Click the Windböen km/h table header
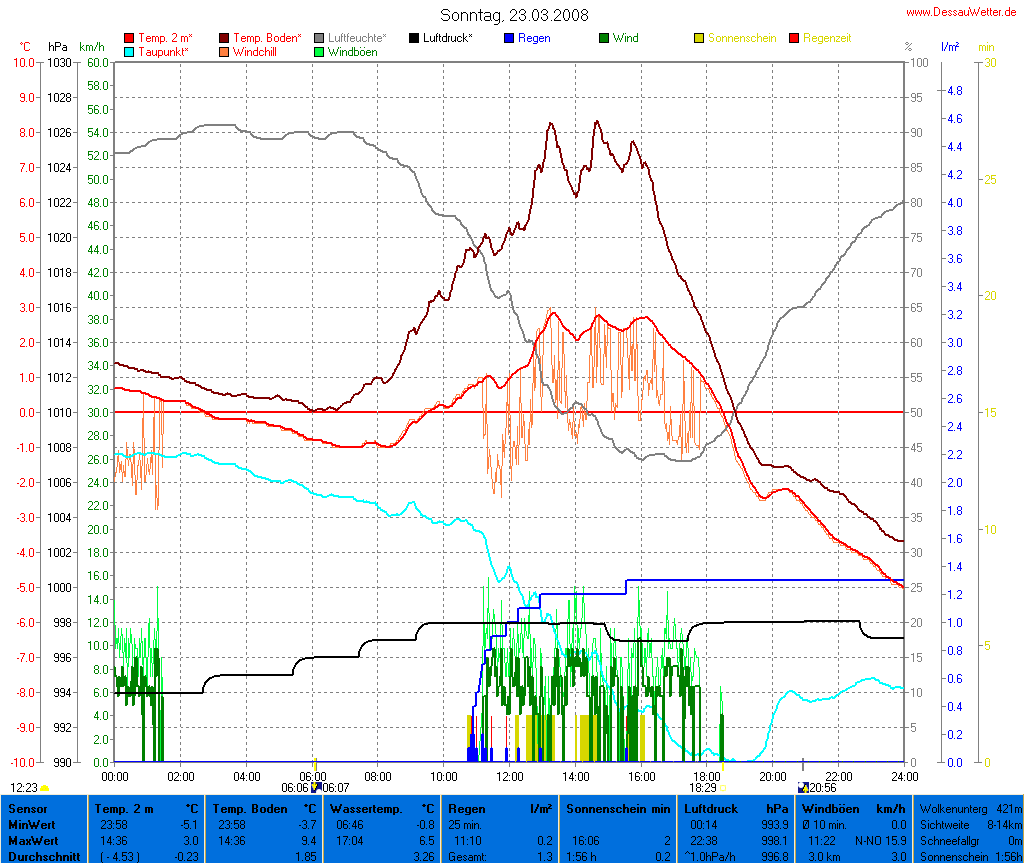 tap(830, 807)
